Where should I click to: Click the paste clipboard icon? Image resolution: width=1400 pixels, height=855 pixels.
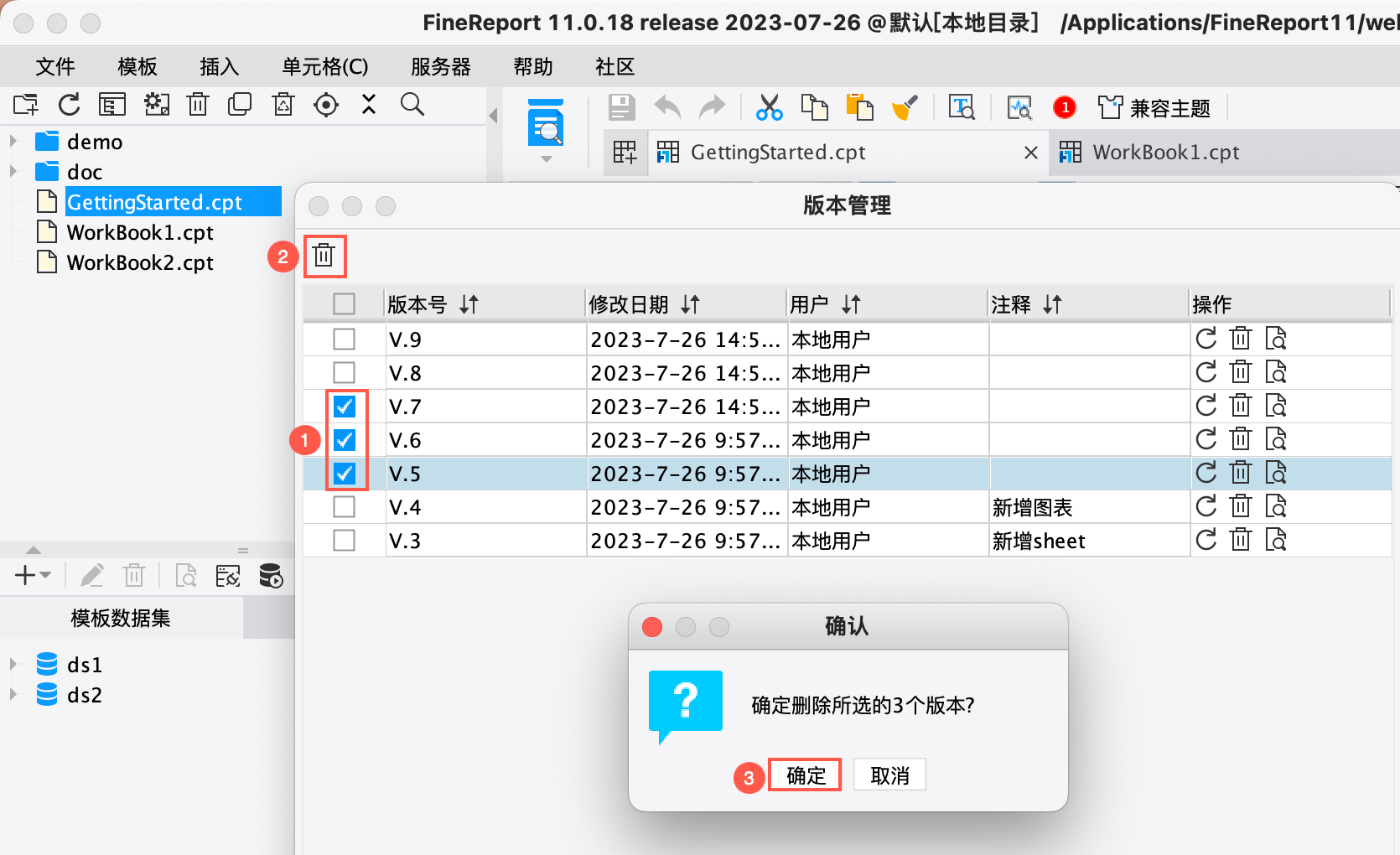click(x=859, y=107)
